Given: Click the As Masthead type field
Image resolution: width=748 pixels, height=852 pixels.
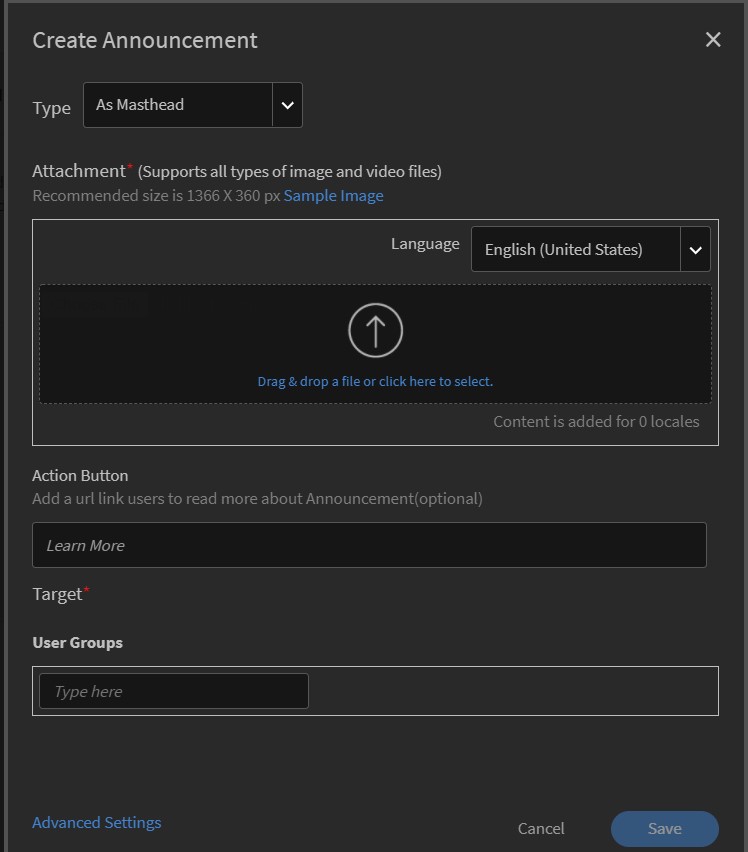Looking at the screenshot, I should point(178,105).
